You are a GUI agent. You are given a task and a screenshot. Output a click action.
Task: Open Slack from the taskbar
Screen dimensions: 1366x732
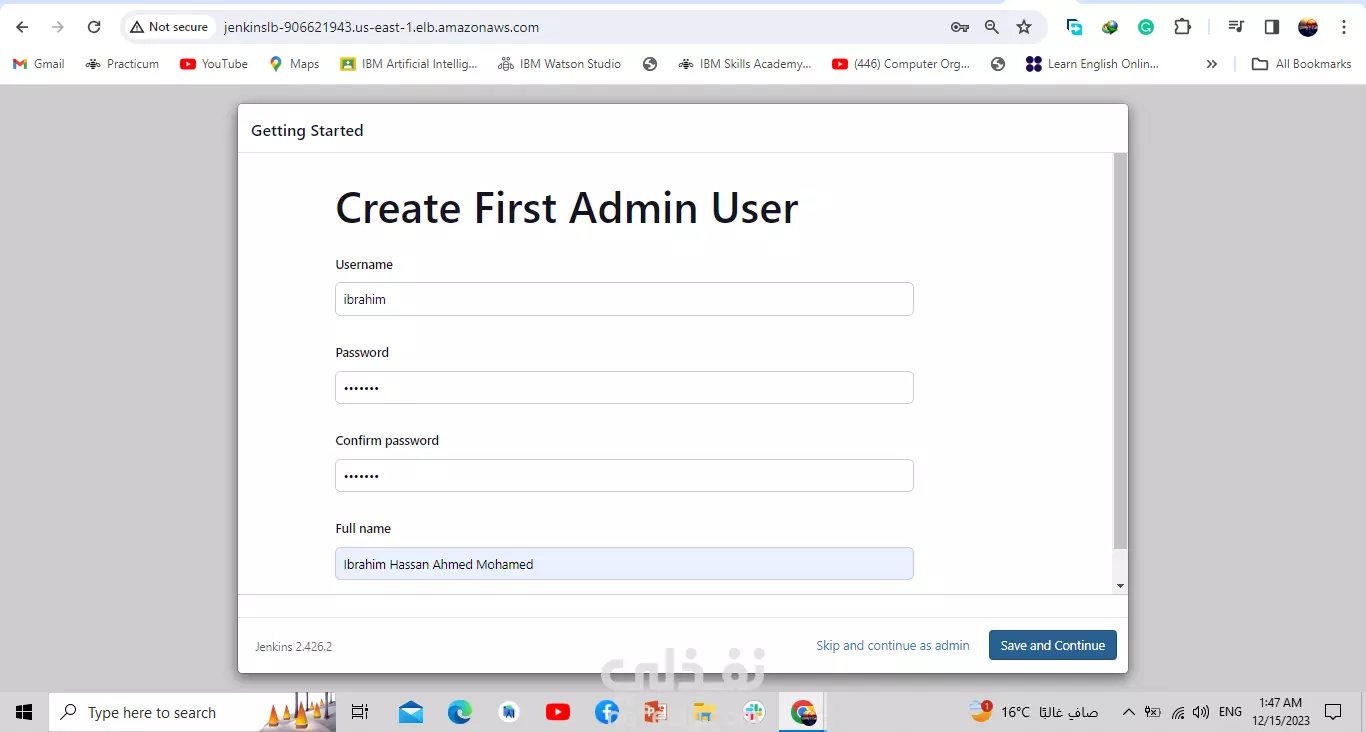point(753,712)
